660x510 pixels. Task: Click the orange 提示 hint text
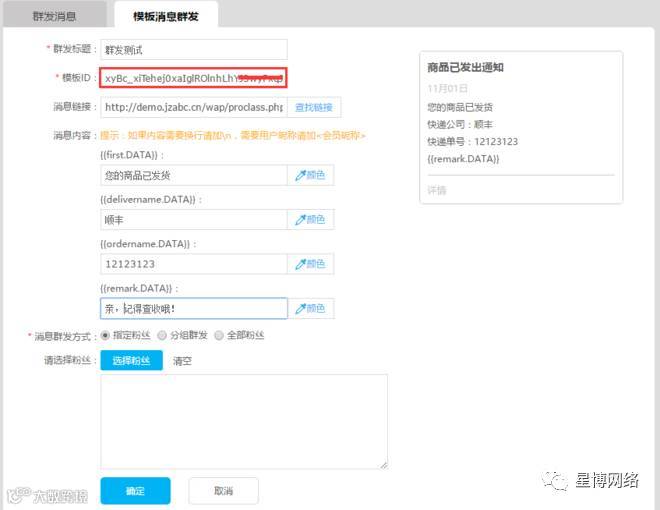click(x=232, y=135)
